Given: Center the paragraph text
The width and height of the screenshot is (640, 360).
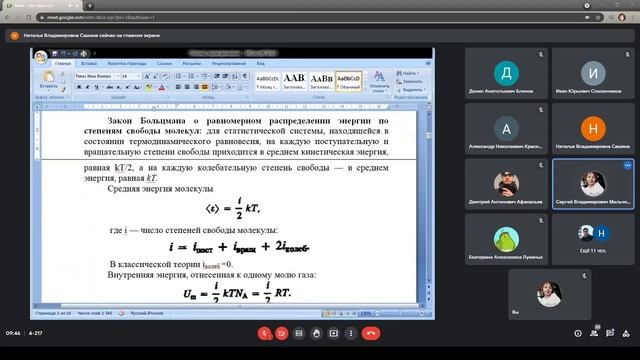Looking at the screenshot, I should (187, 87).
